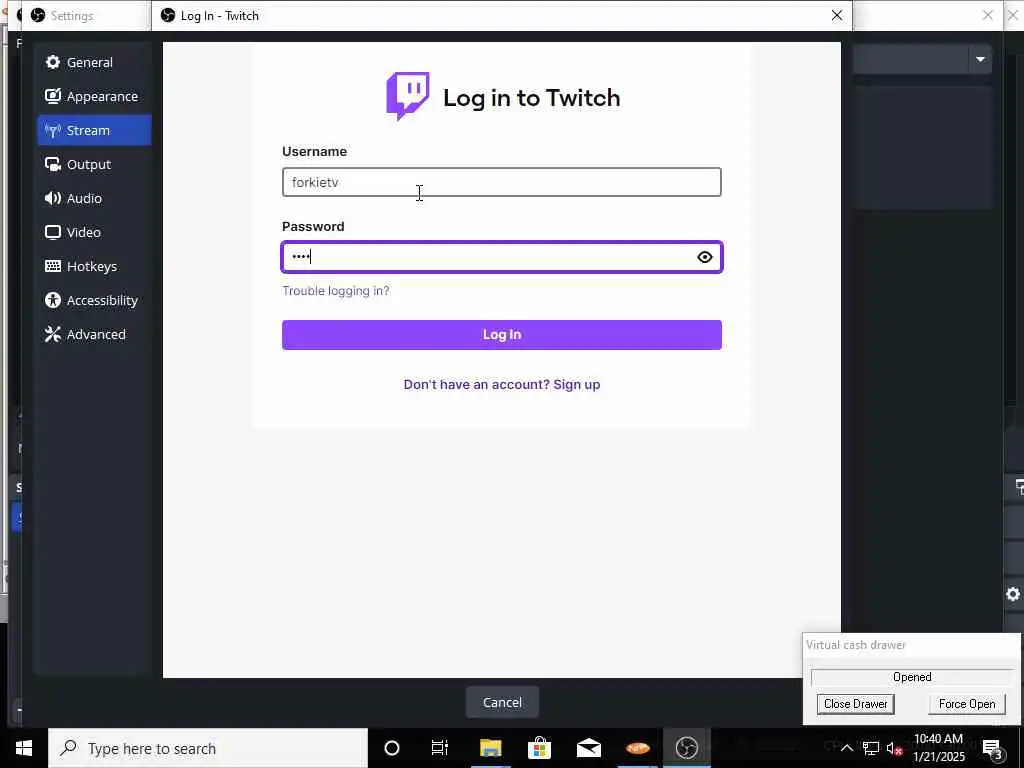Click the network icon in system tray

(871, 748)
